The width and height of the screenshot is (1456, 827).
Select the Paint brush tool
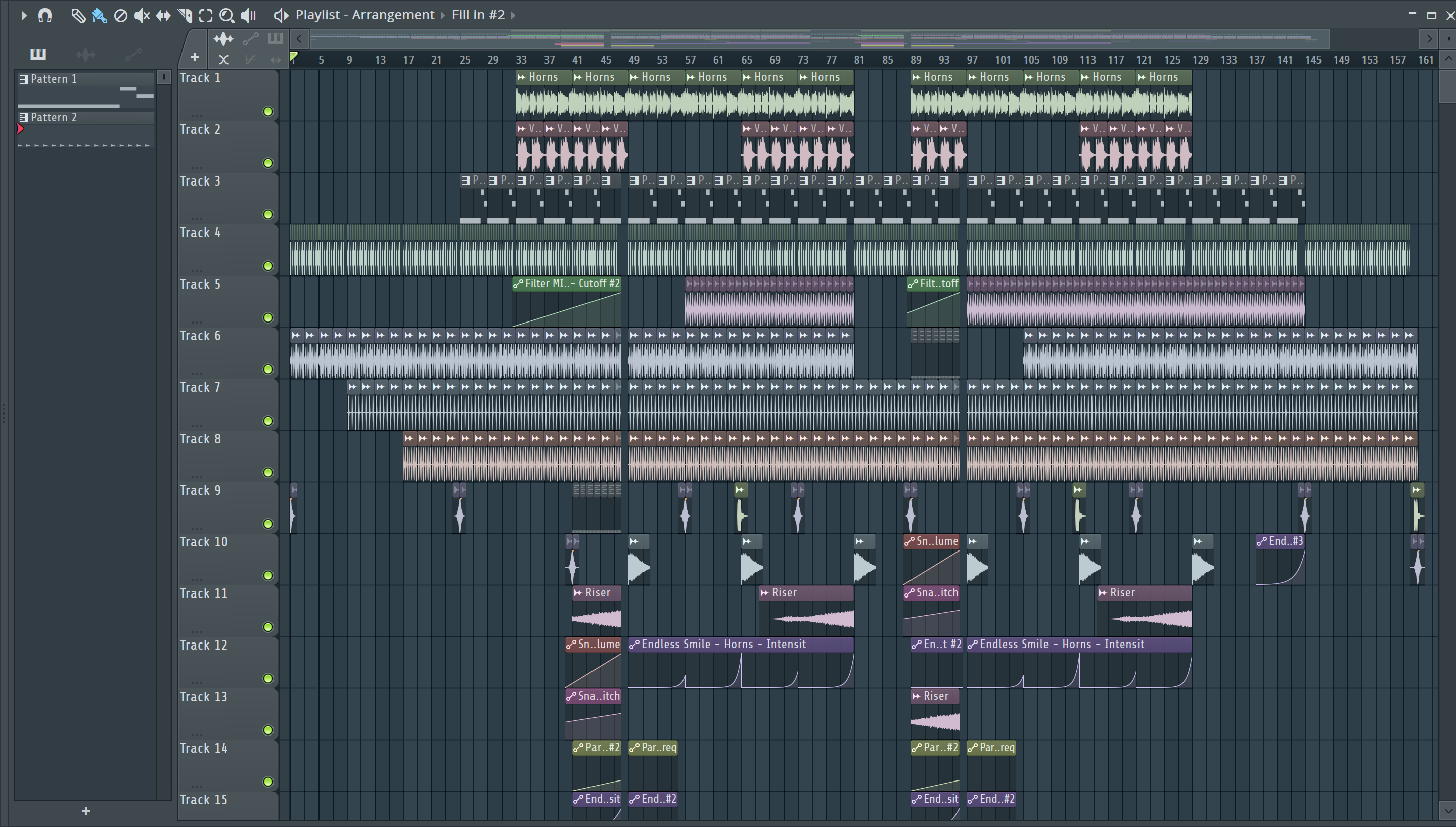[x=100, y=15]
